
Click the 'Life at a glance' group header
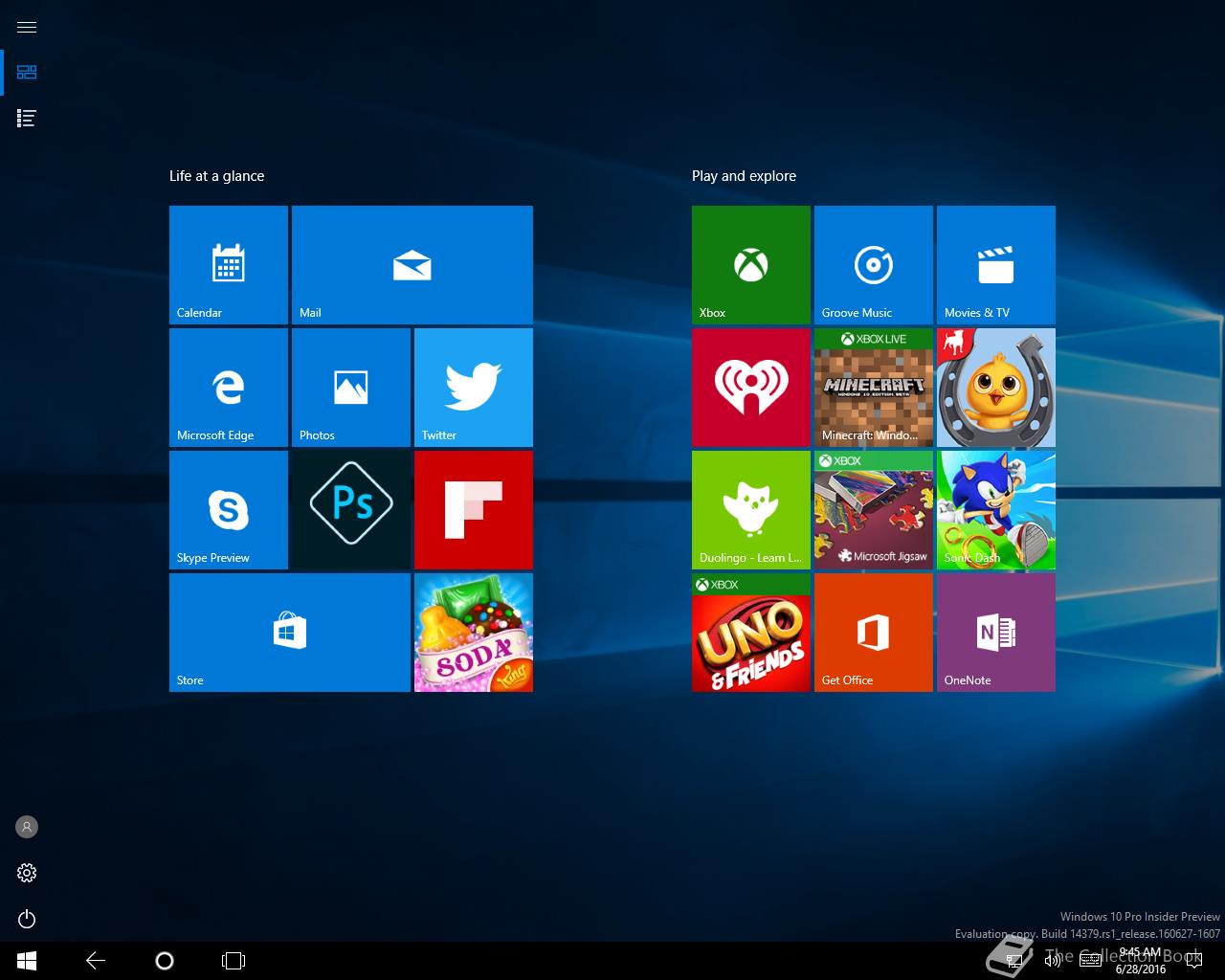pyautogui.click(x=217, y=176)
